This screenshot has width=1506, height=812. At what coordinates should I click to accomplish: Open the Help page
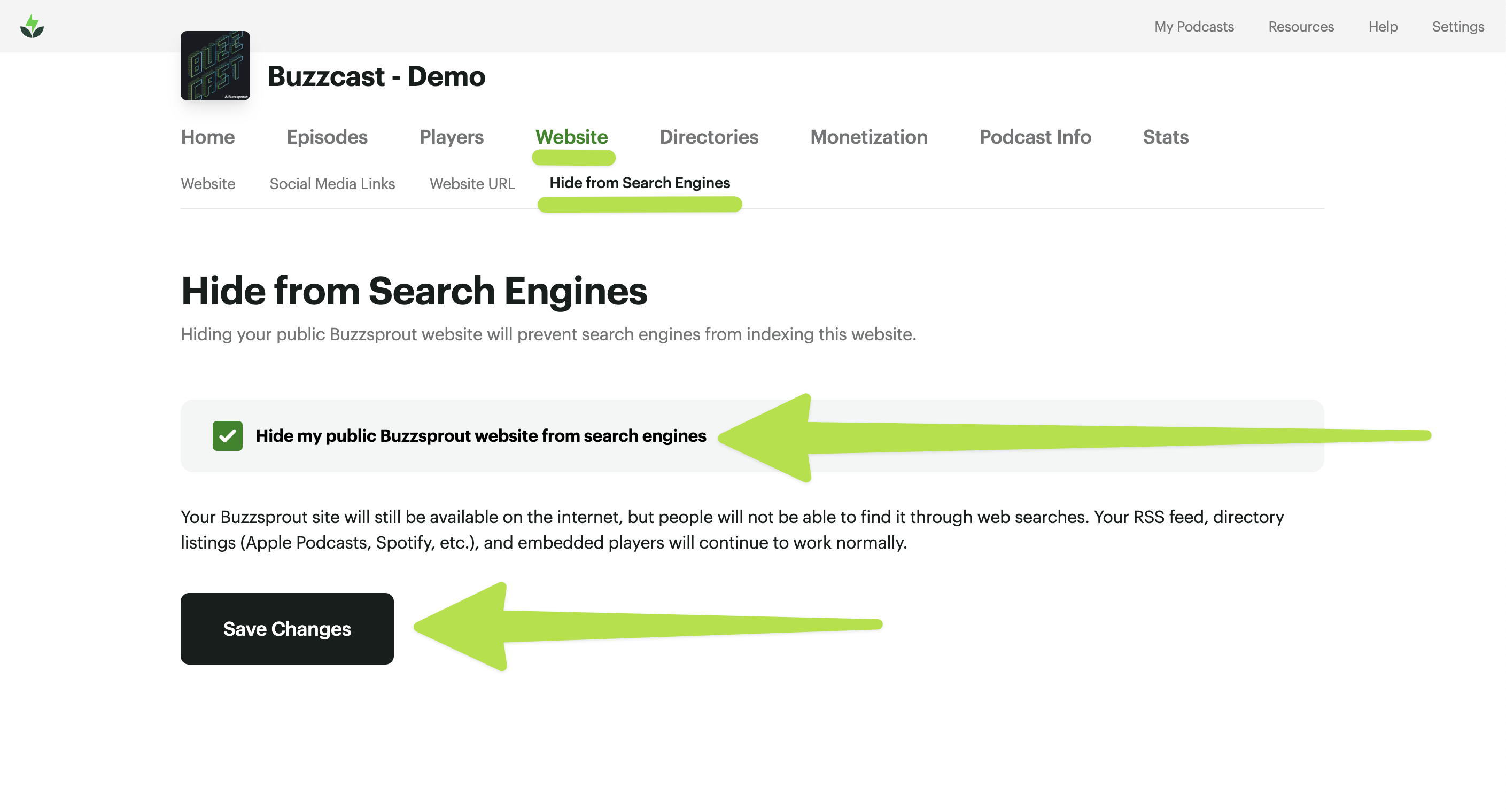pos(1382,26)
